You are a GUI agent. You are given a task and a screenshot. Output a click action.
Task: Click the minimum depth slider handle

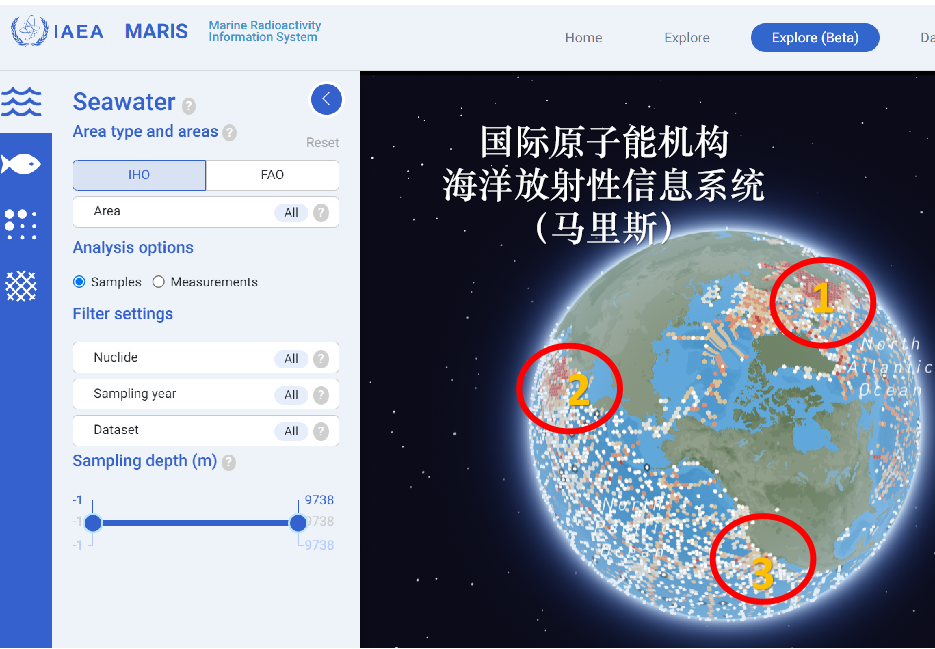click(x=93, y=523)
